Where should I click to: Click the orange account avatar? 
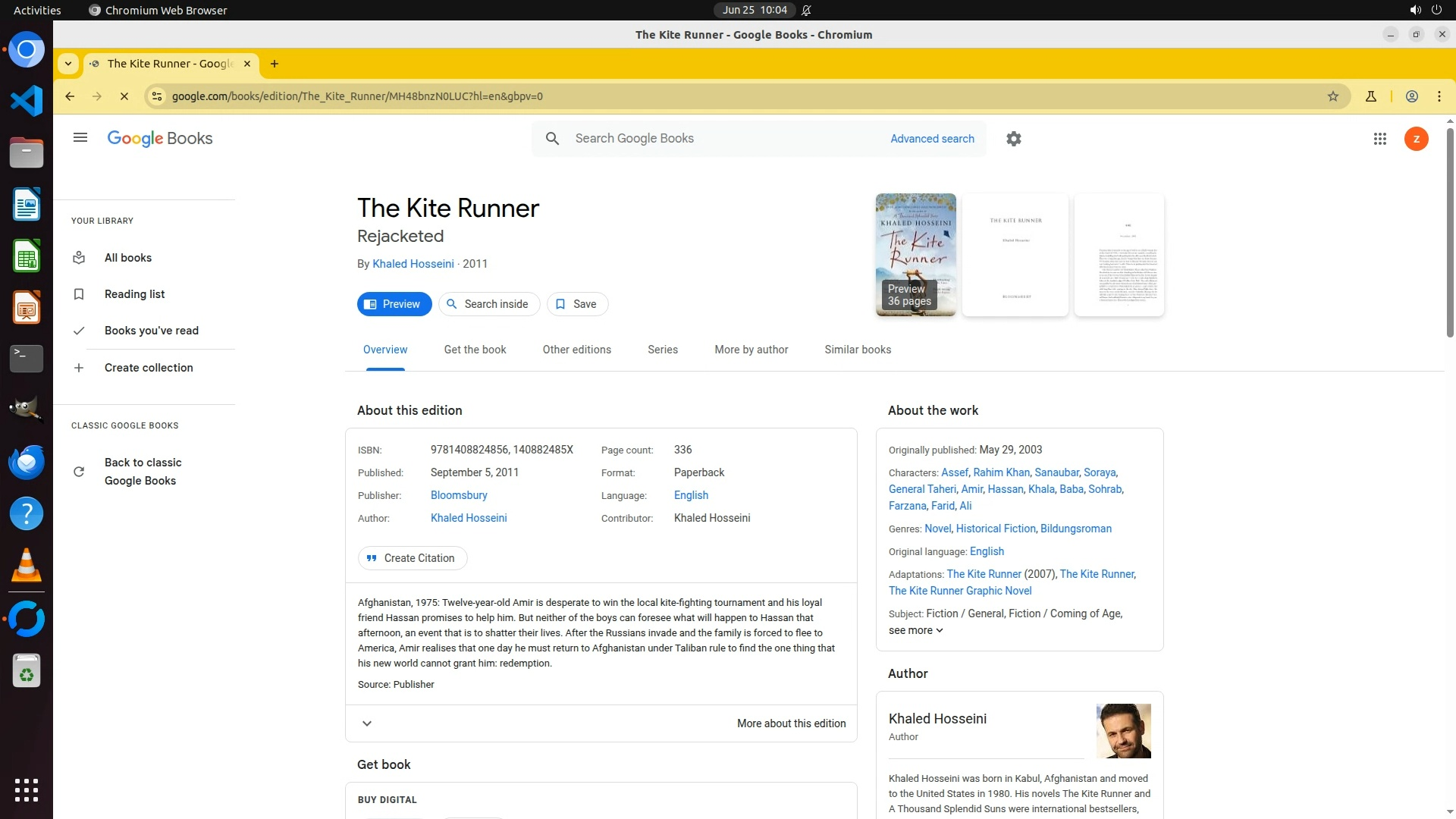pyautogui.click(x=1416, y=139)
